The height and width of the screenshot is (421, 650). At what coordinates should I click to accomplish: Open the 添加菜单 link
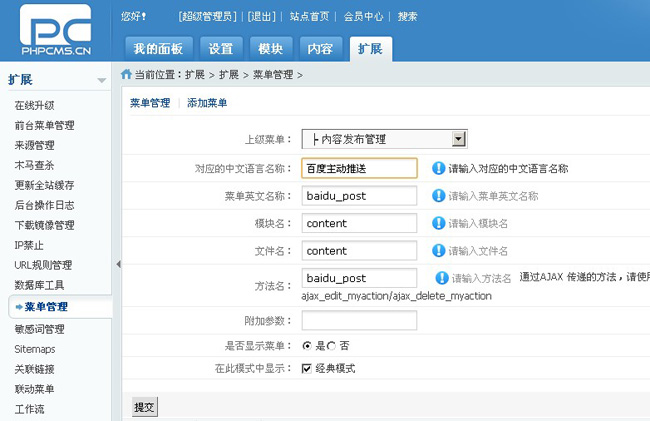(207, 103)
